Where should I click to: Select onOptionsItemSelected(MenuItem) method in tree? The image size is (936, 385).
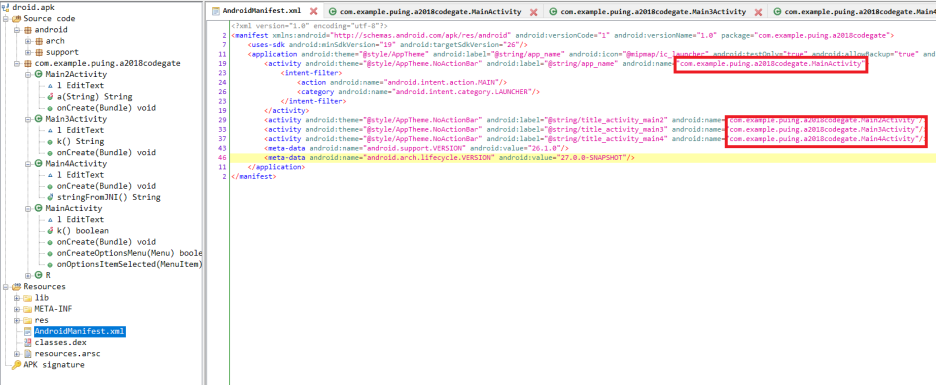pyautogui.click(x=130, y=264)
